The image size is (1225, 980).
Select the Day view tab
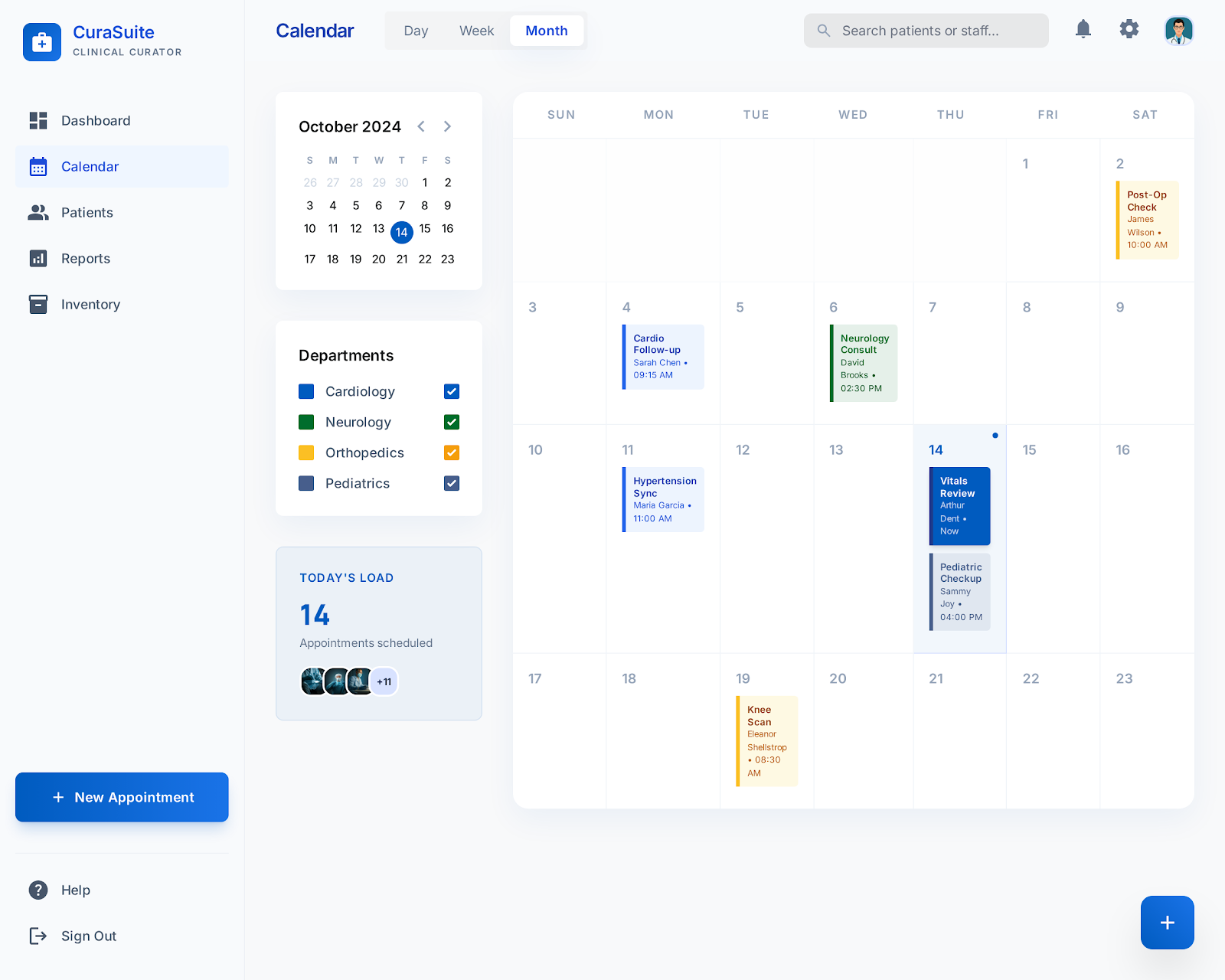pyautogui.click(x=416, y=31)
